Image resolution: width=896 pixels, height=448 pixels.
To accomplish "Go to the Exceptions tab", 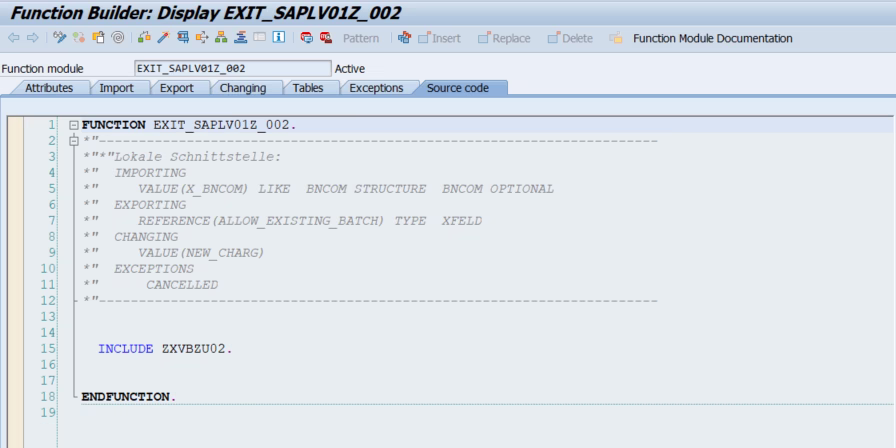I will point(376,88).
